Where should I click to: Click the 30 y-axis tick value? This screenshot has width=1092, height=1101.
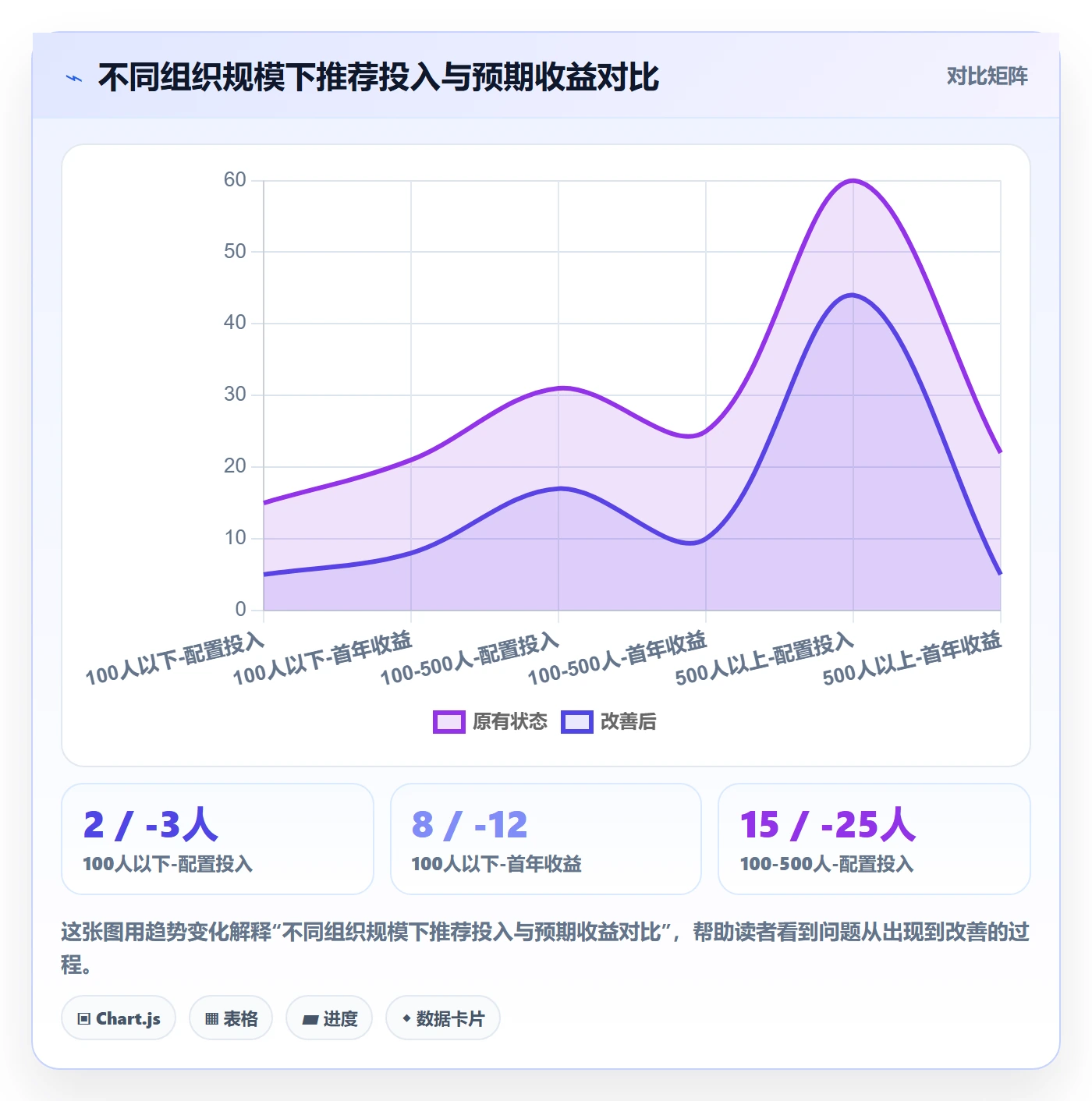[235, 395]
